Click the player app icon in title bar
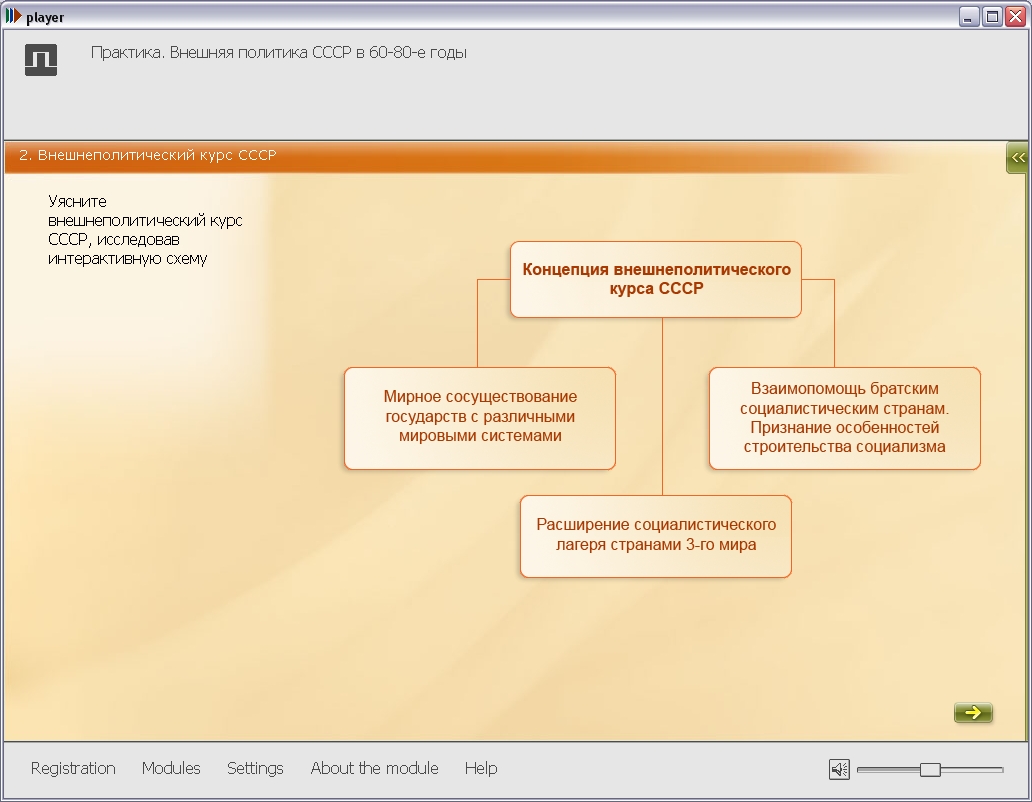This screenshot has width=1032, height=802. tap(13, 17)
